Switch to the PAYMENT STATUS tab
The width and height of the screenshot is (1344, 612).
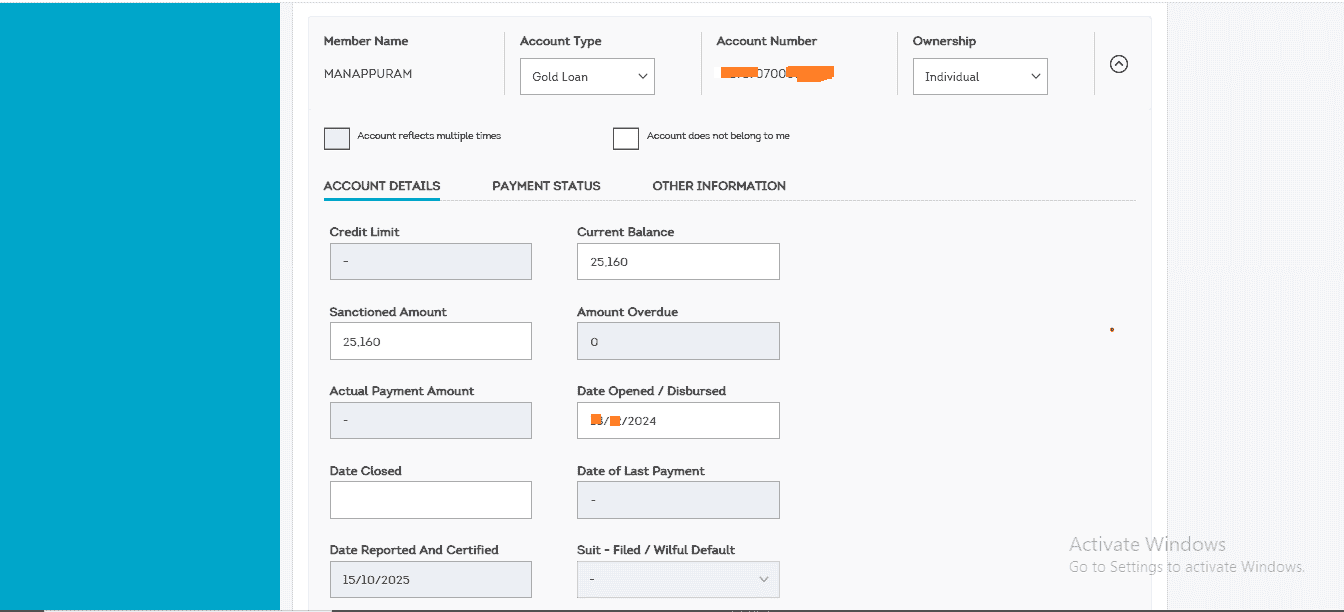tap(546, 186)
